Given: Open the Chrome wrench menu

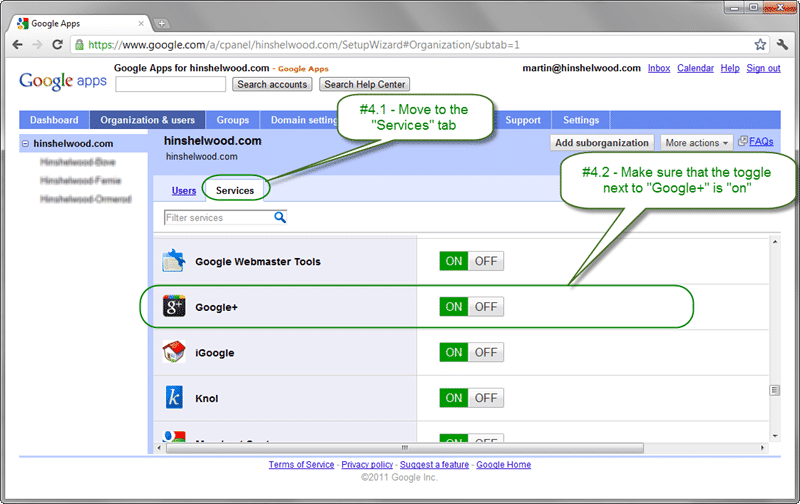Looking at the screenshot, I should pos(782,45).
